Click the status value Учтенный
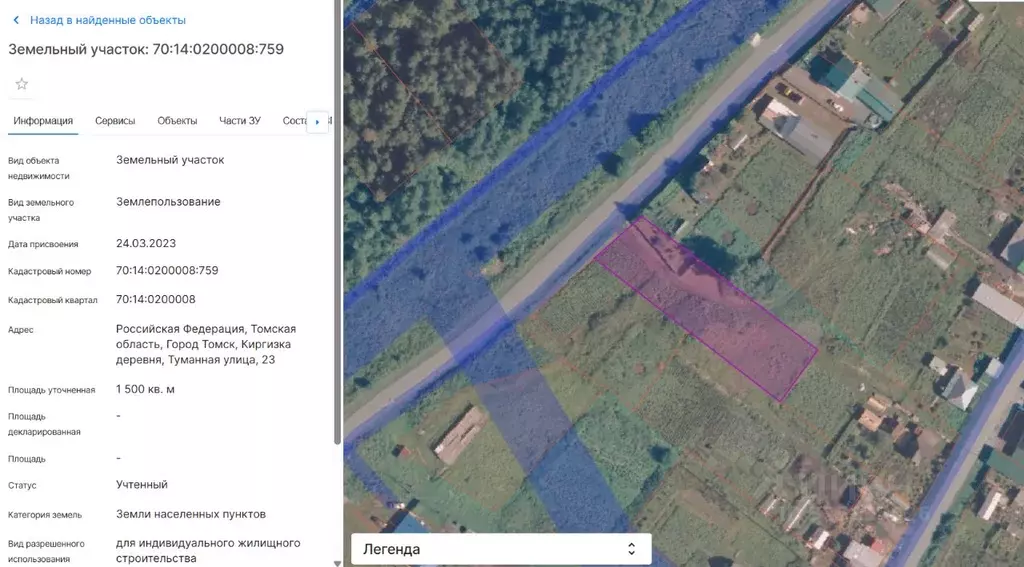The height and width of the screenshot is (567, 1024). tap(142, 485)
